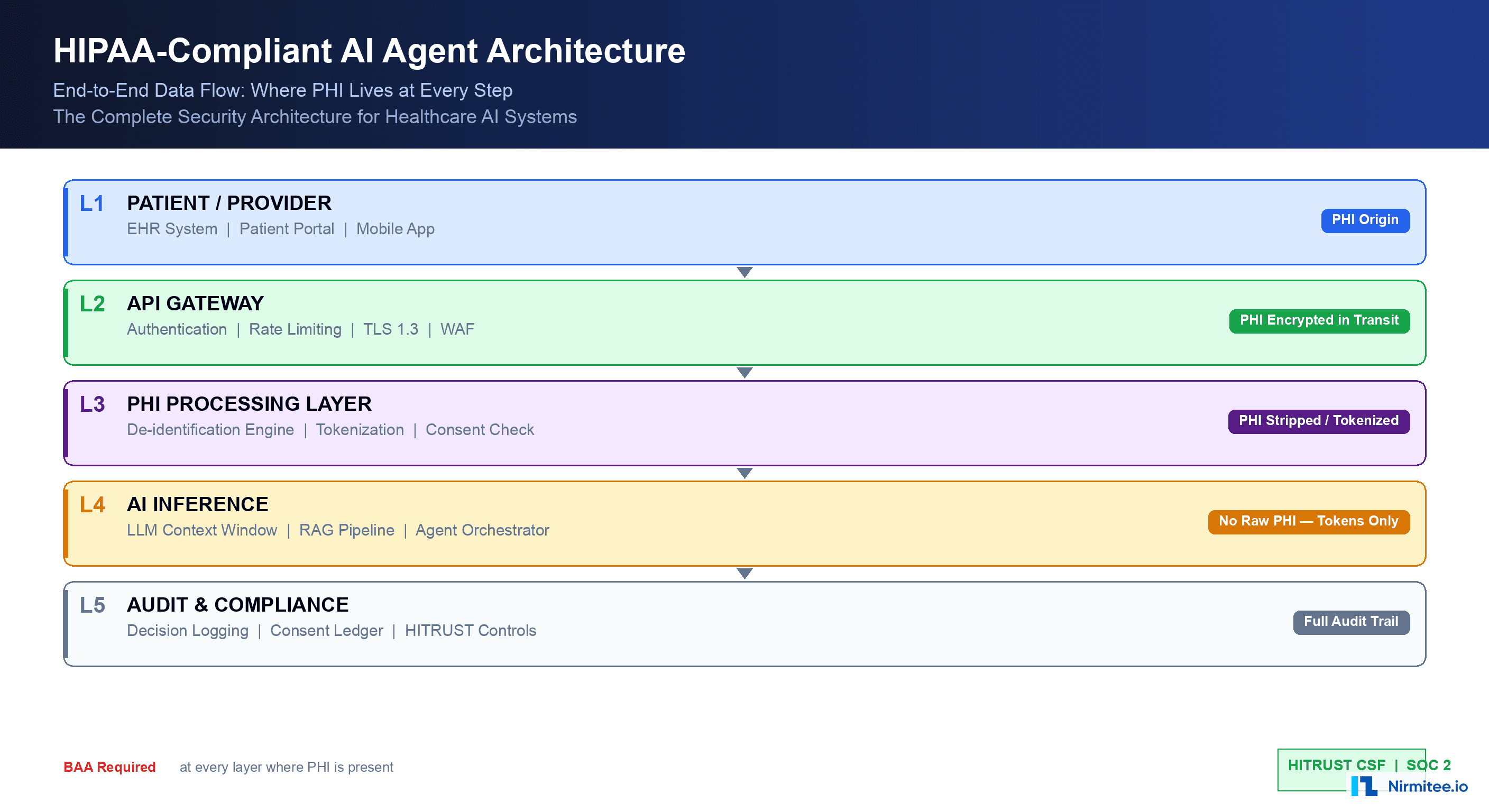Click the BAA Required text
Viewport: 1489px width, 812px height.
(110, 767)
